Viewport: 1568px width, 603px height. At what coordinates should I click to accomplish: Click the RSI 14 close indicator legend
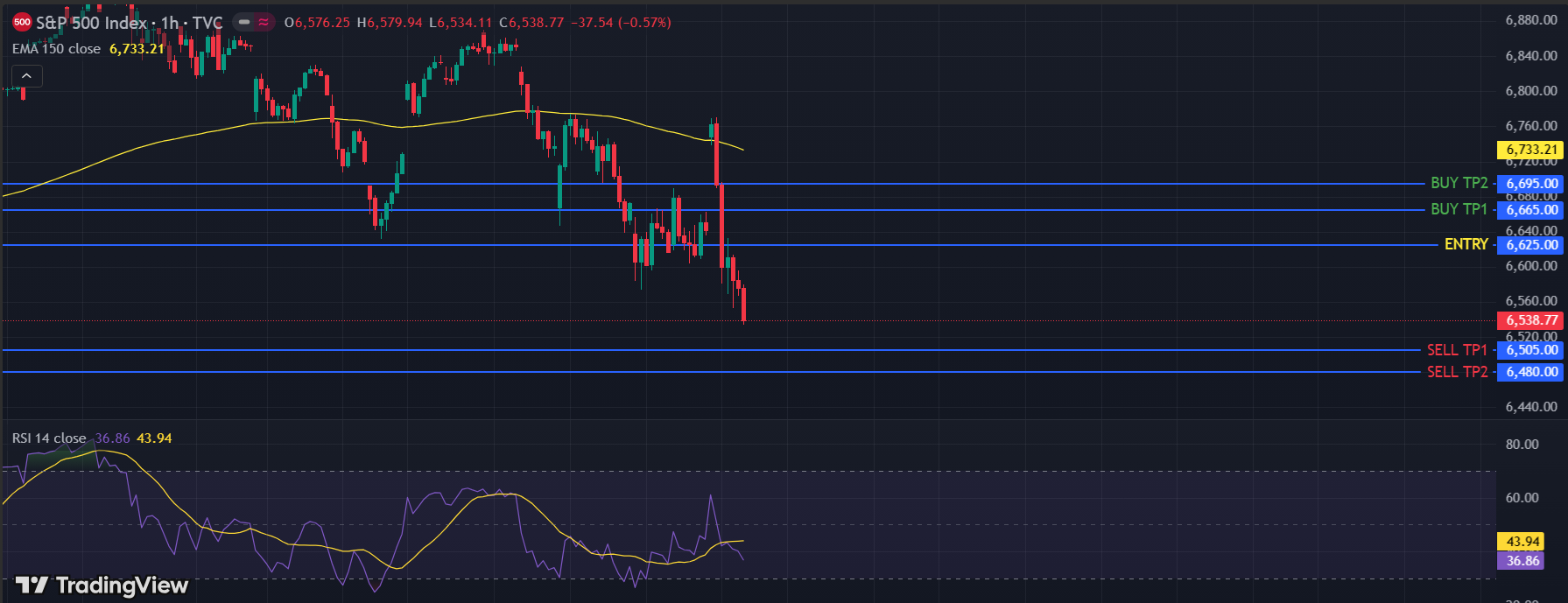(49, 438)
